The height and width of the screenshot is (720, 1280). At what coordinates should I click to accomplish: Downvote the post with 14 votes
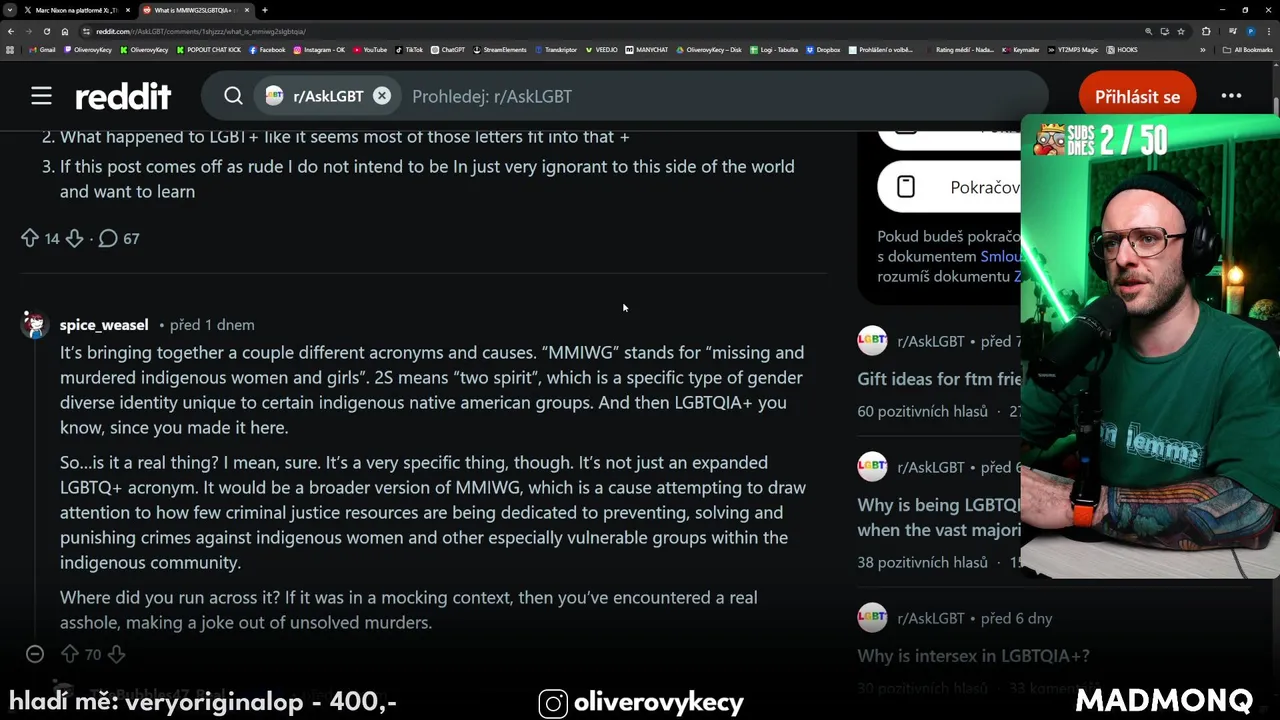(x=74, y=238)
